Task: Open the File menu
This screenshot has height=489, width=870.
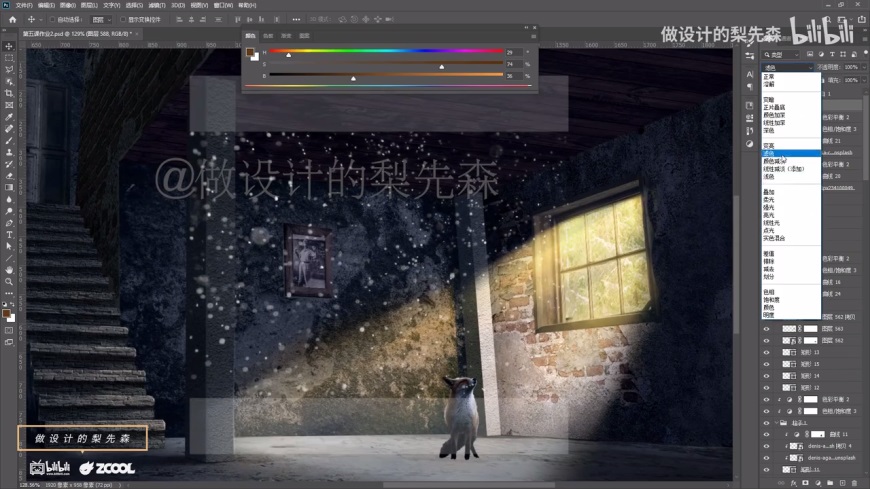Action: 23,5
